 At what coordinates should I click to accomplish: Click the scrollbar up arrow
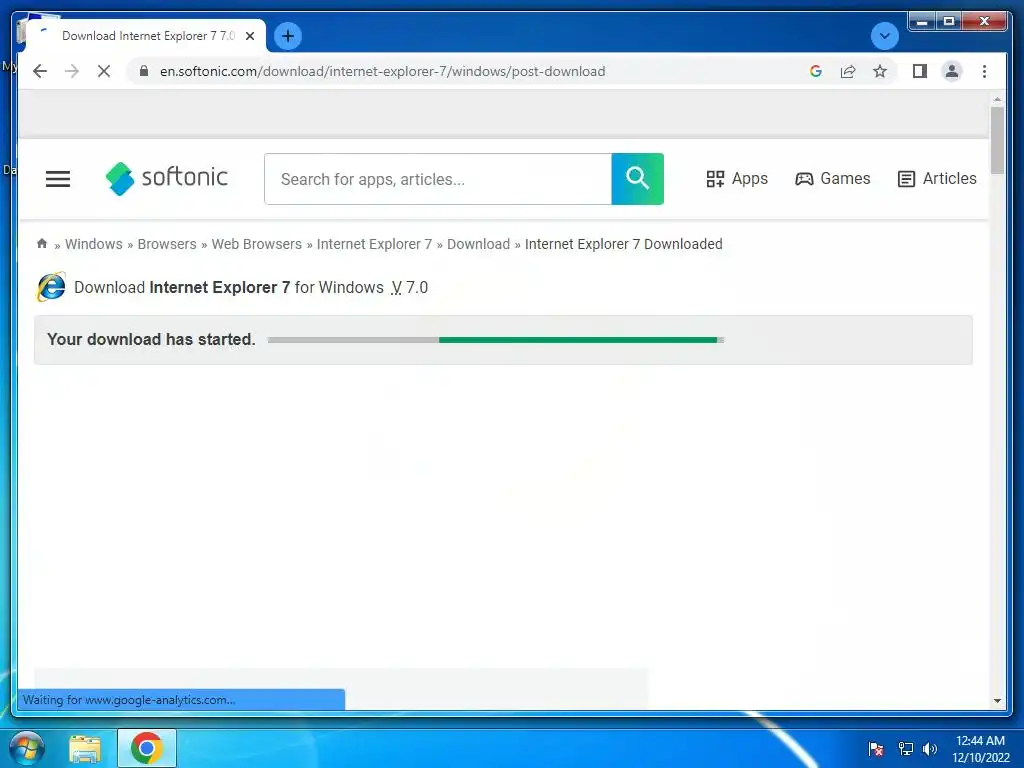[x=997, y=99]
